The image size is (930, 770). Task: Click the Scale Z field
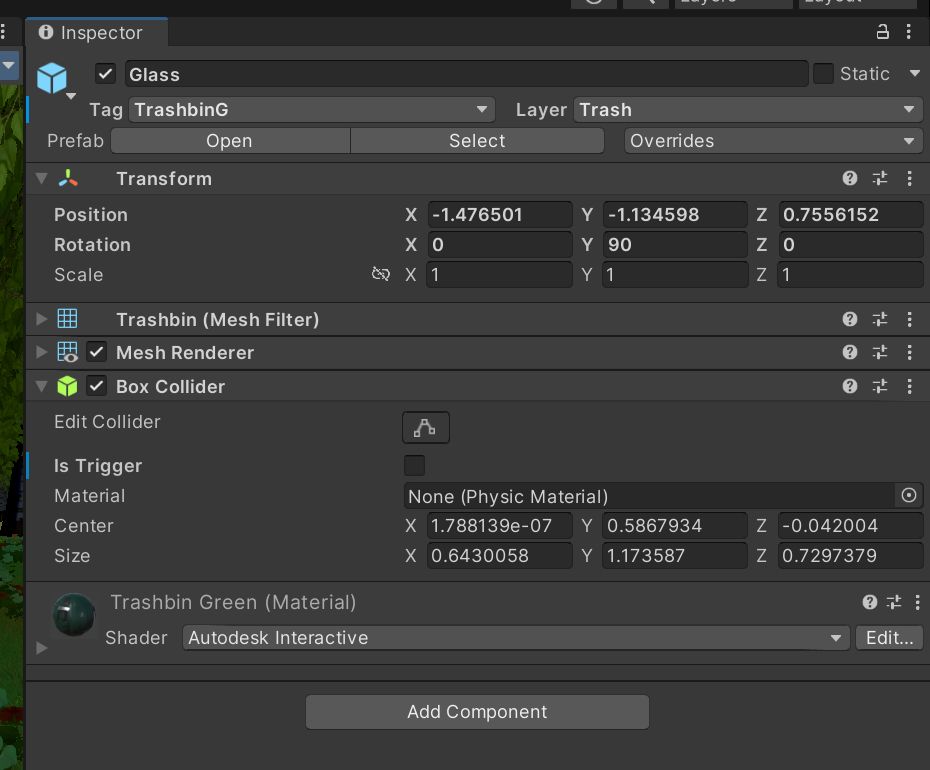[x=851, y=275]
